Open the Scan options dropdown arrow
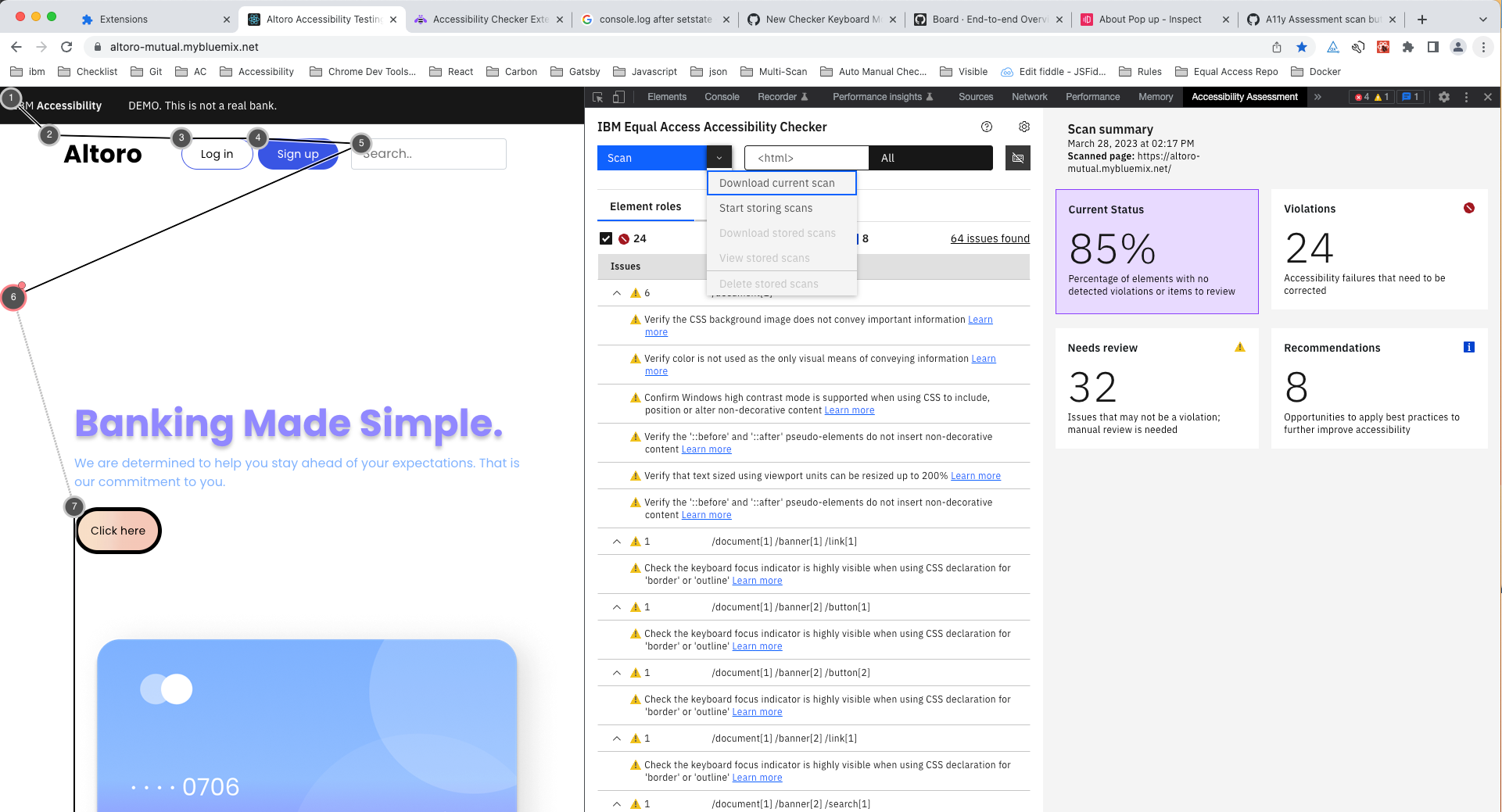 coord(719,158)
